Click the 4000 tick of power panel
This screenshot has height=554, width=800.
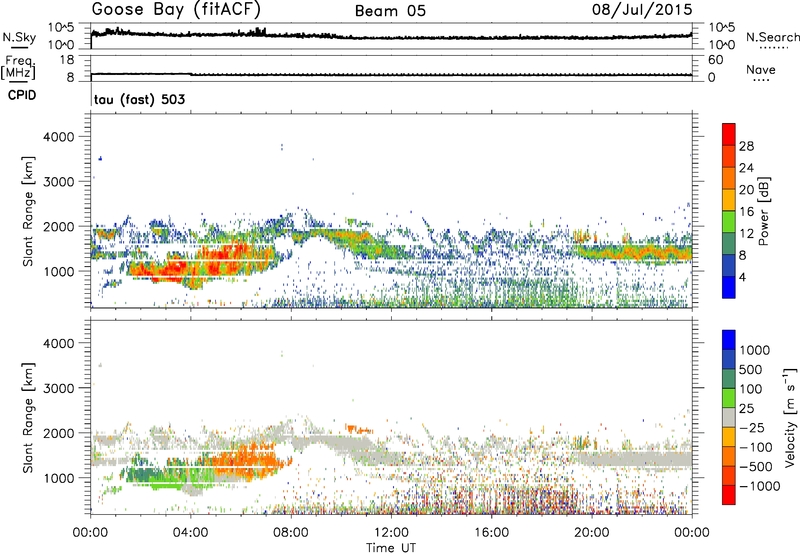[59, 137]
